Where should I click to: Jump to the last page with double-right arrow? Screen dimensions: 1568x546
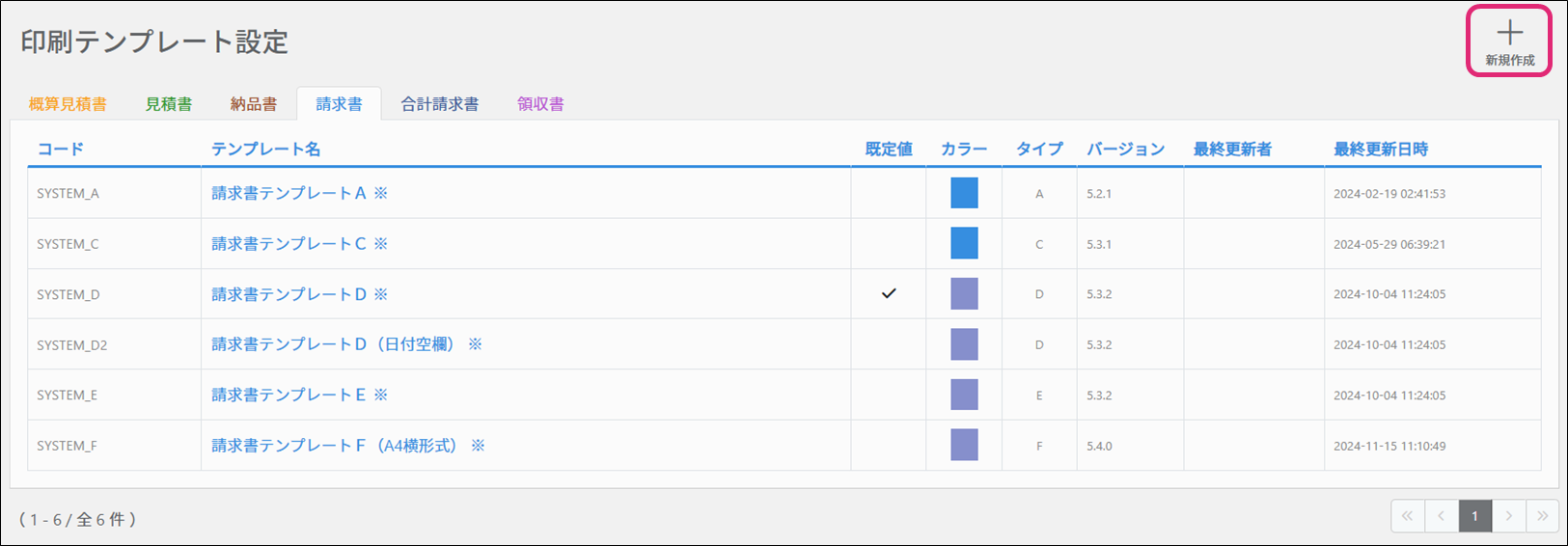(1542, 516)
